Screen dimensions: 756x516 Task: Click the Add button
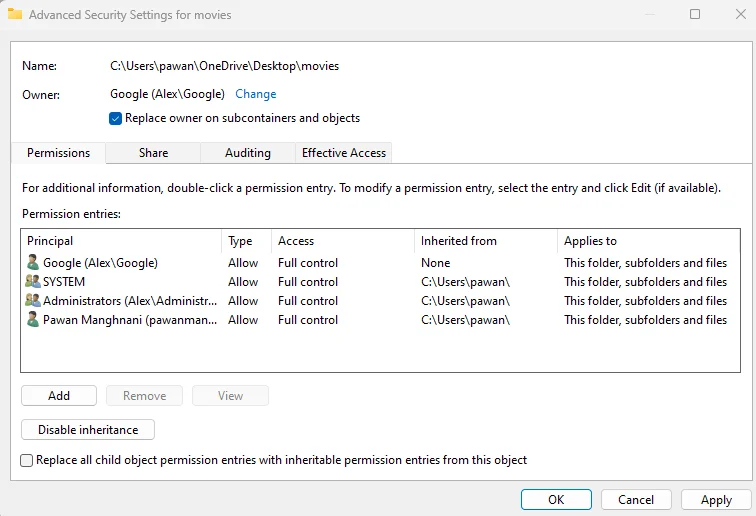[x=59, y=395]
